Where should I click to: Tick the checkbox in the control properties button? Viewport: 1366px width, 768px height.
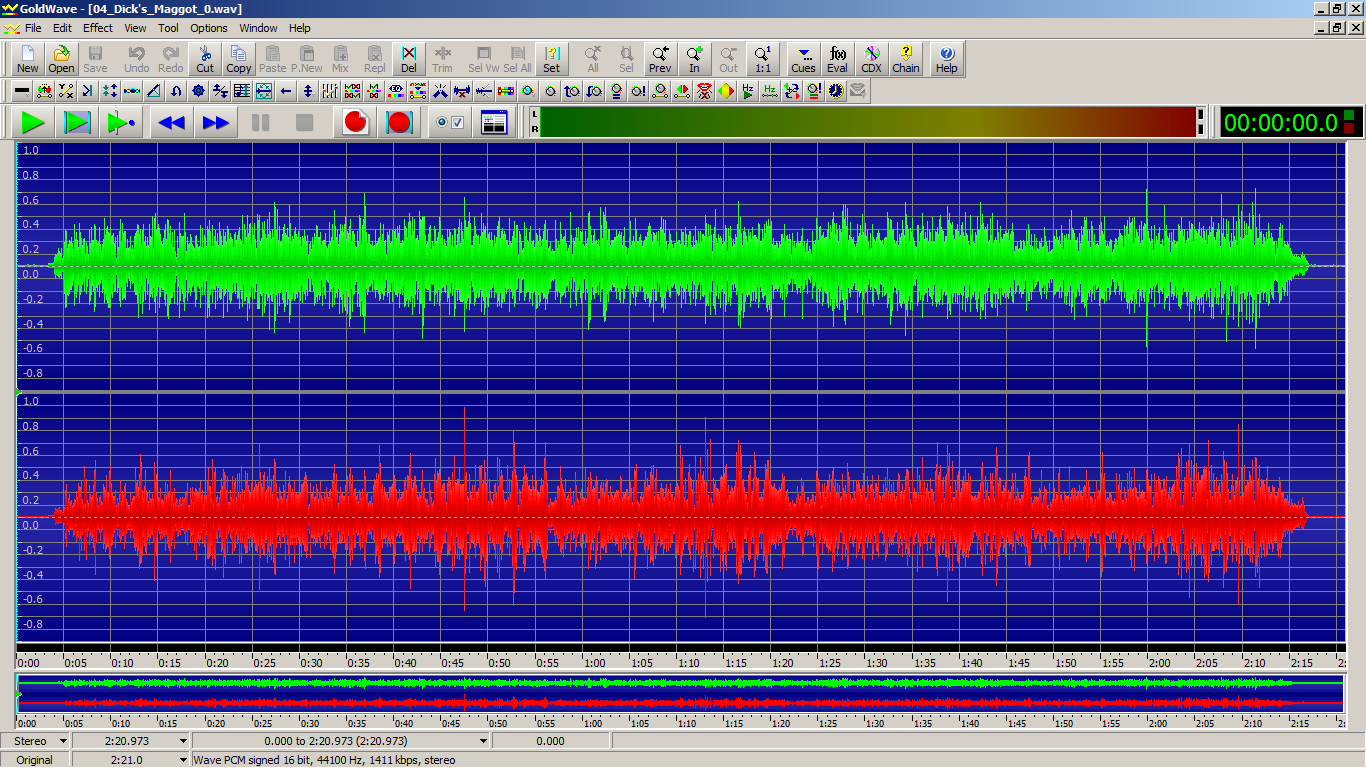(458, 123)
